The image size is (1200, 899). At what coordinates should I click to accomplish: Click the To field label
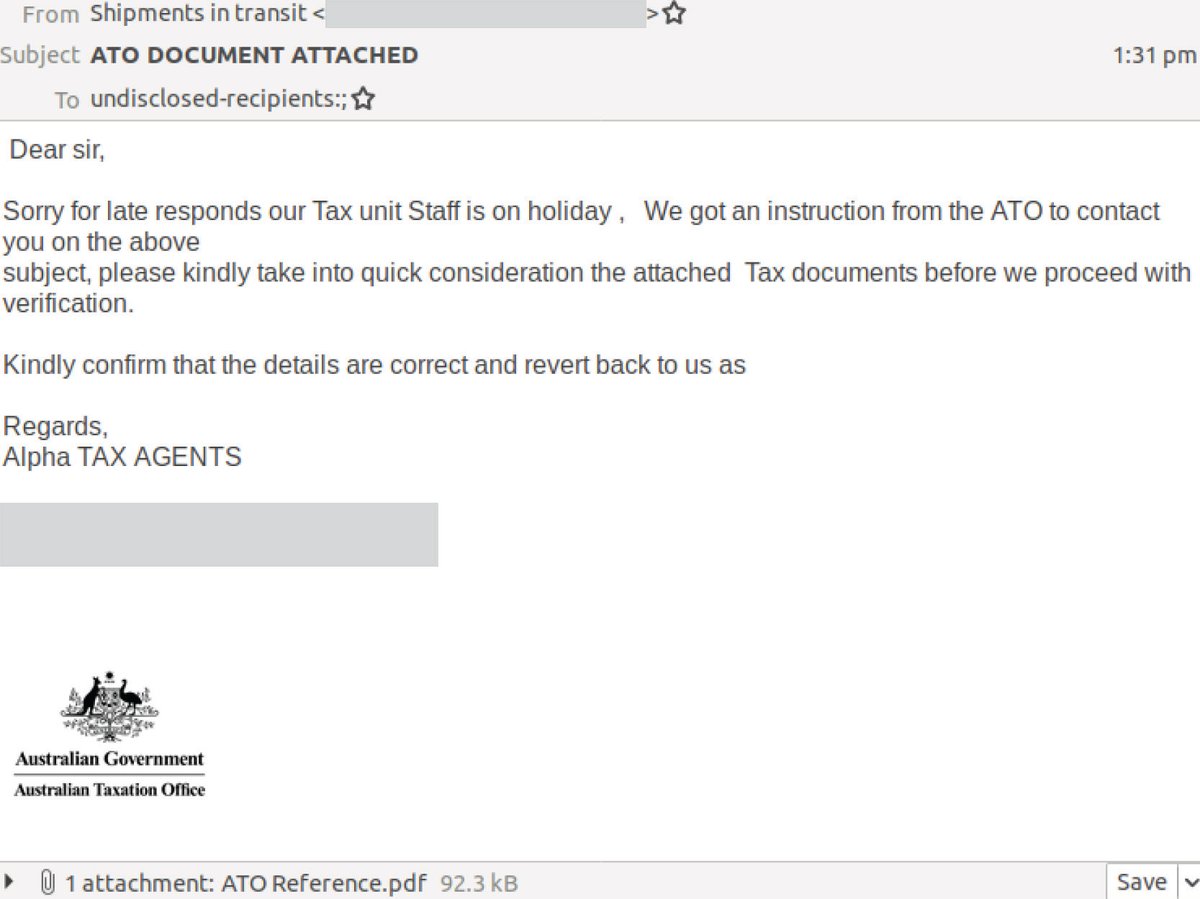coord(66,100)
